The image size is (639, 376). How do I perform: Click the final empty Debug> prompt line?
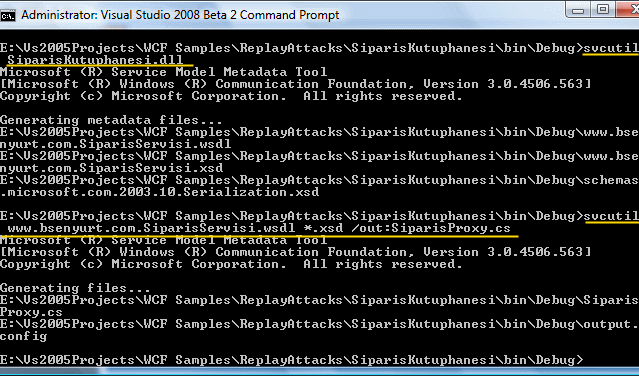292,360
